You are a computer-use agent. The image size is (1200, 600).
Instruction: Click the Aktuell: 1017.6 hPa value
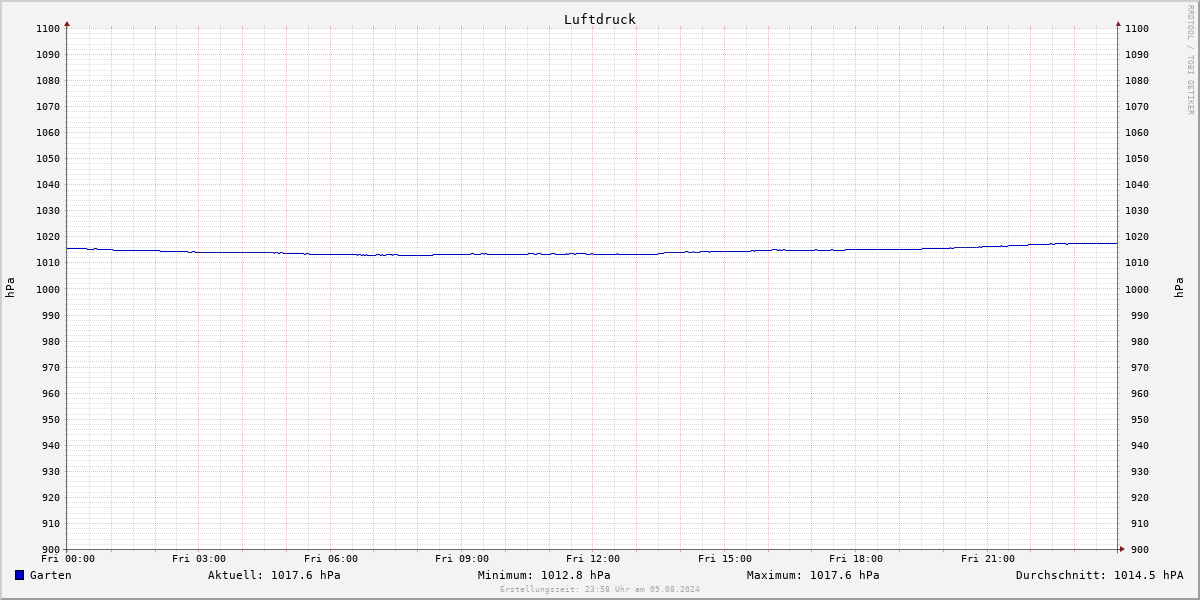[x=274, y=575]
